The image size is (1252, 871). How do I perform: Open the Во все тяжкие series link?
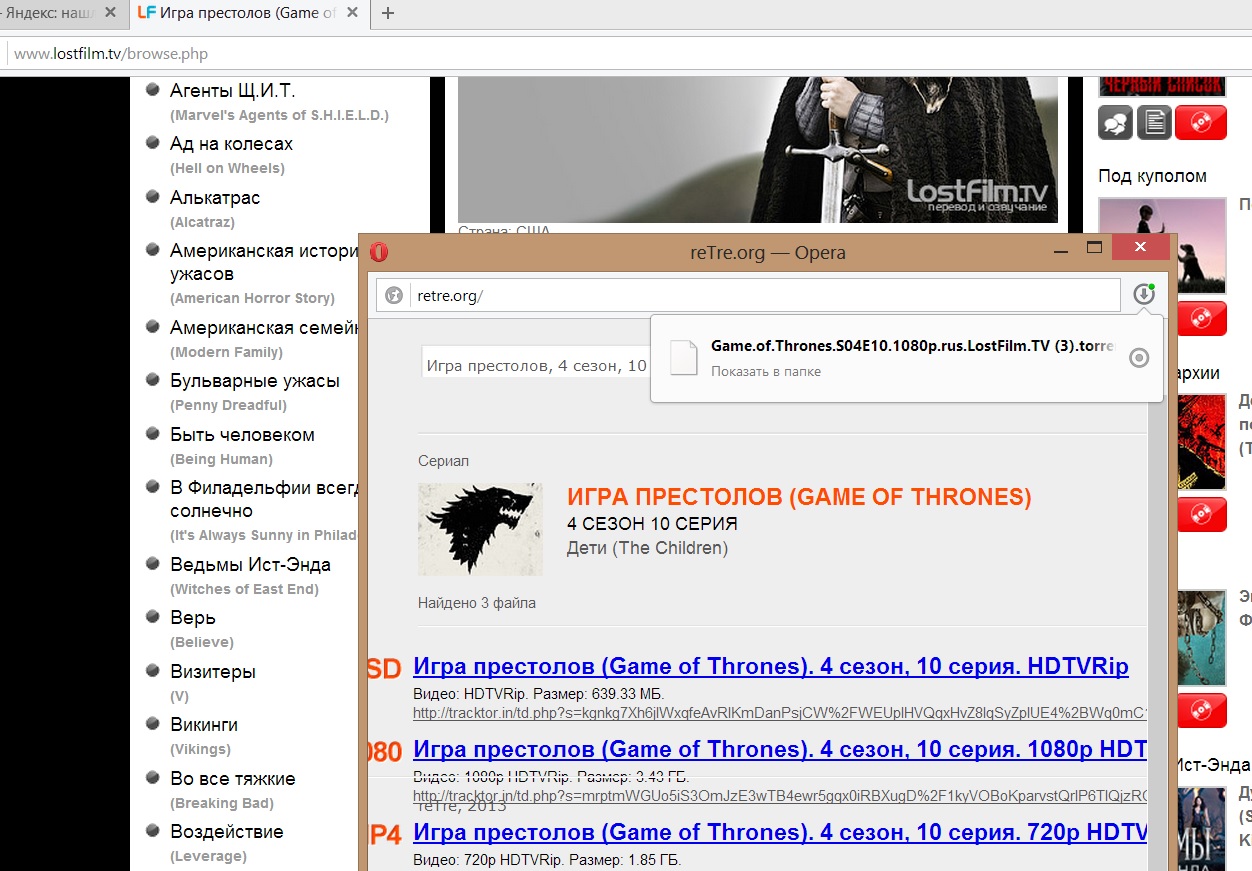click(x=232, y=779)
